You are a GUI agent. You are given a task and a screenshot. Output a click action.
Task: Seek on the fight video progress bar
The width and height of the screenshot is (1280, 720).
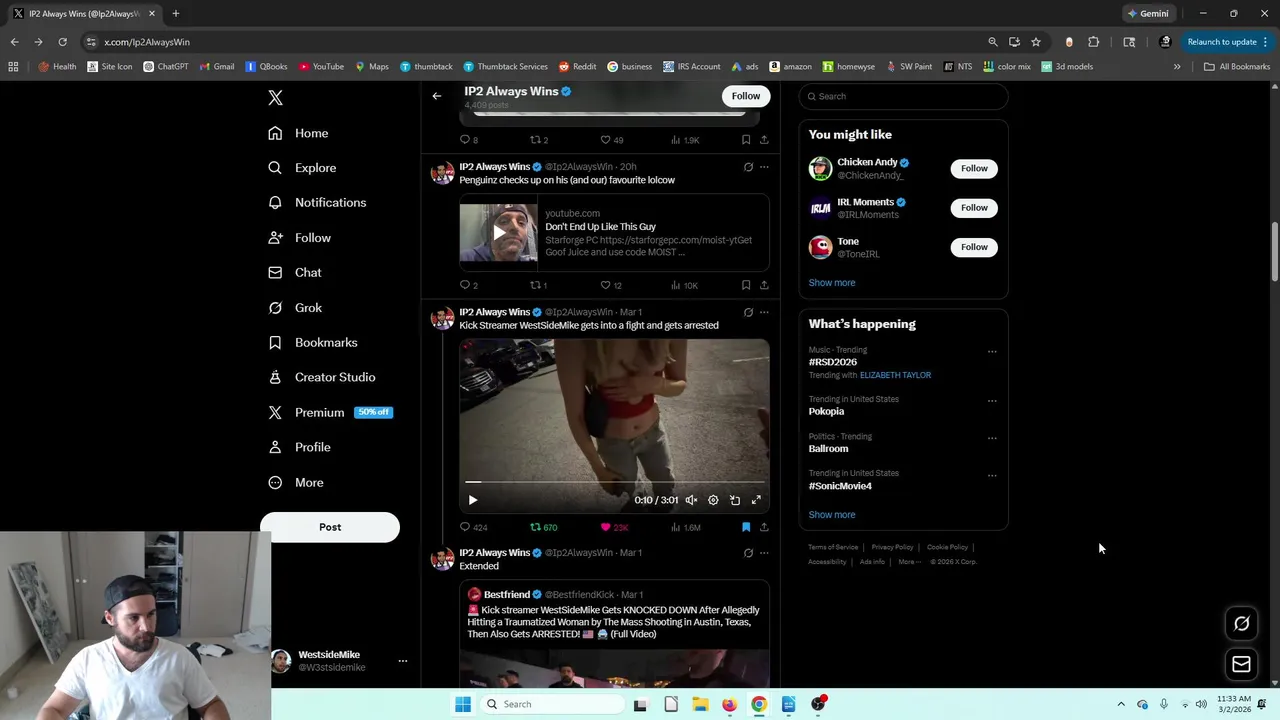coord(614,482)
